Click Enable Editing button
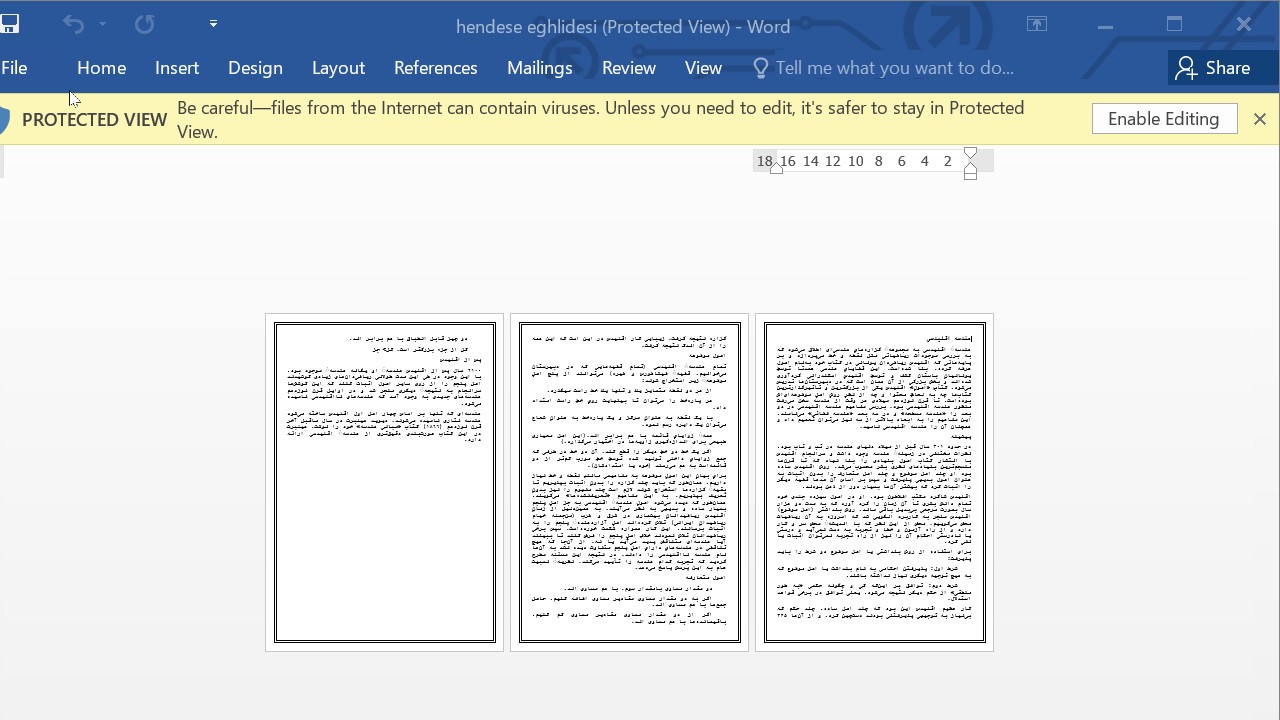The width and height of the screenshot is (1280, 720). click(x=1164, y=119)
